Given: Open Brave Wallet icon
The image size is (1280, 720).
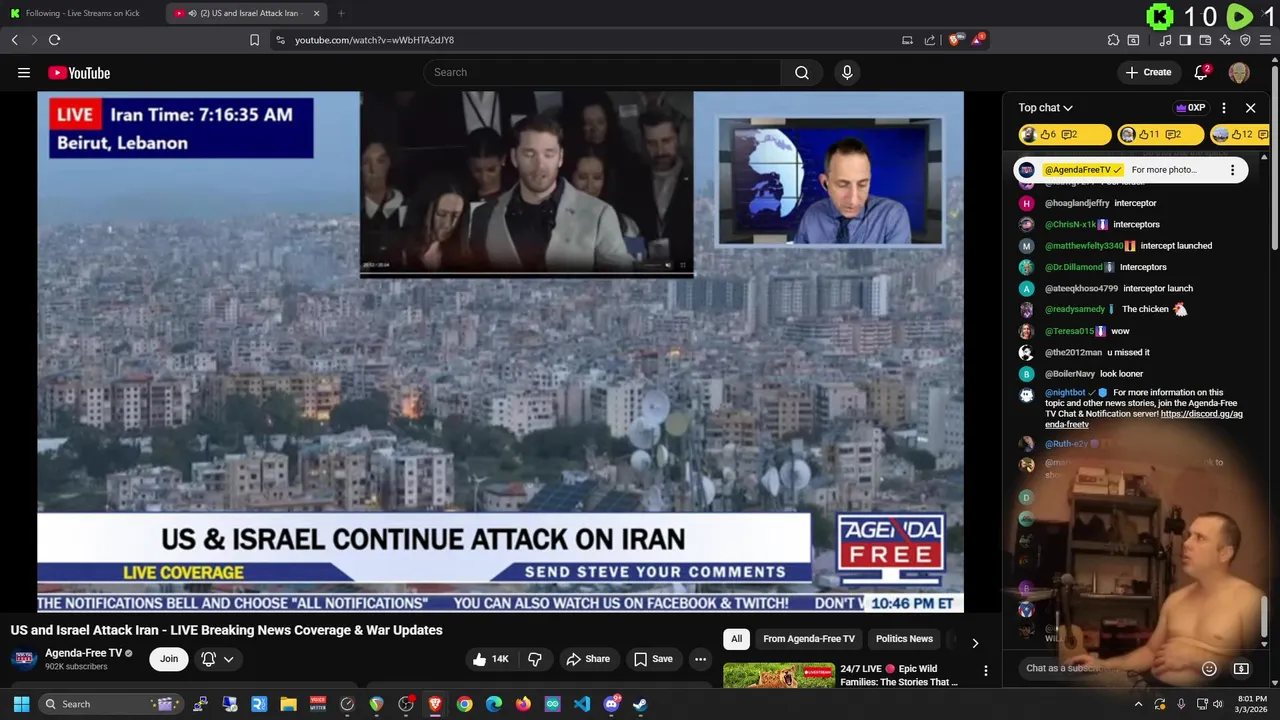Looking at the screenshot, I should click(1205, 40).
